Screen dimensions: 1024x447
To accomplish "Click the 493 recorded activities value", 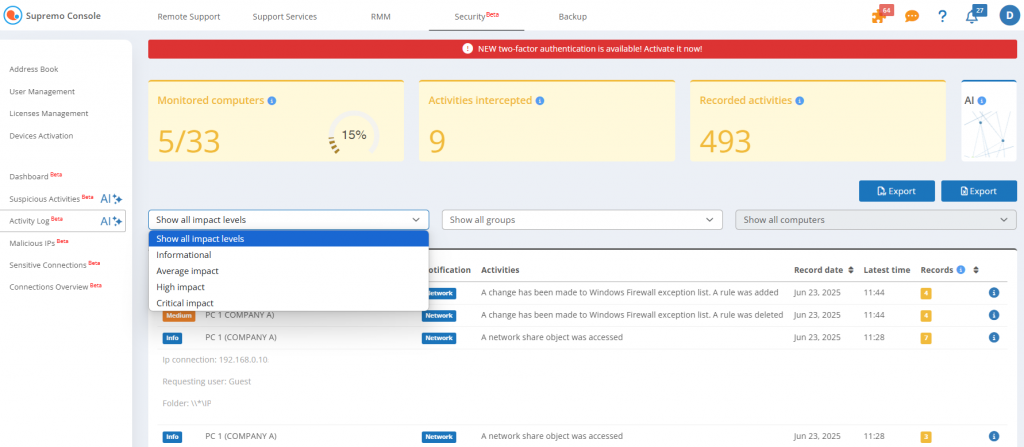I will 725,141.
